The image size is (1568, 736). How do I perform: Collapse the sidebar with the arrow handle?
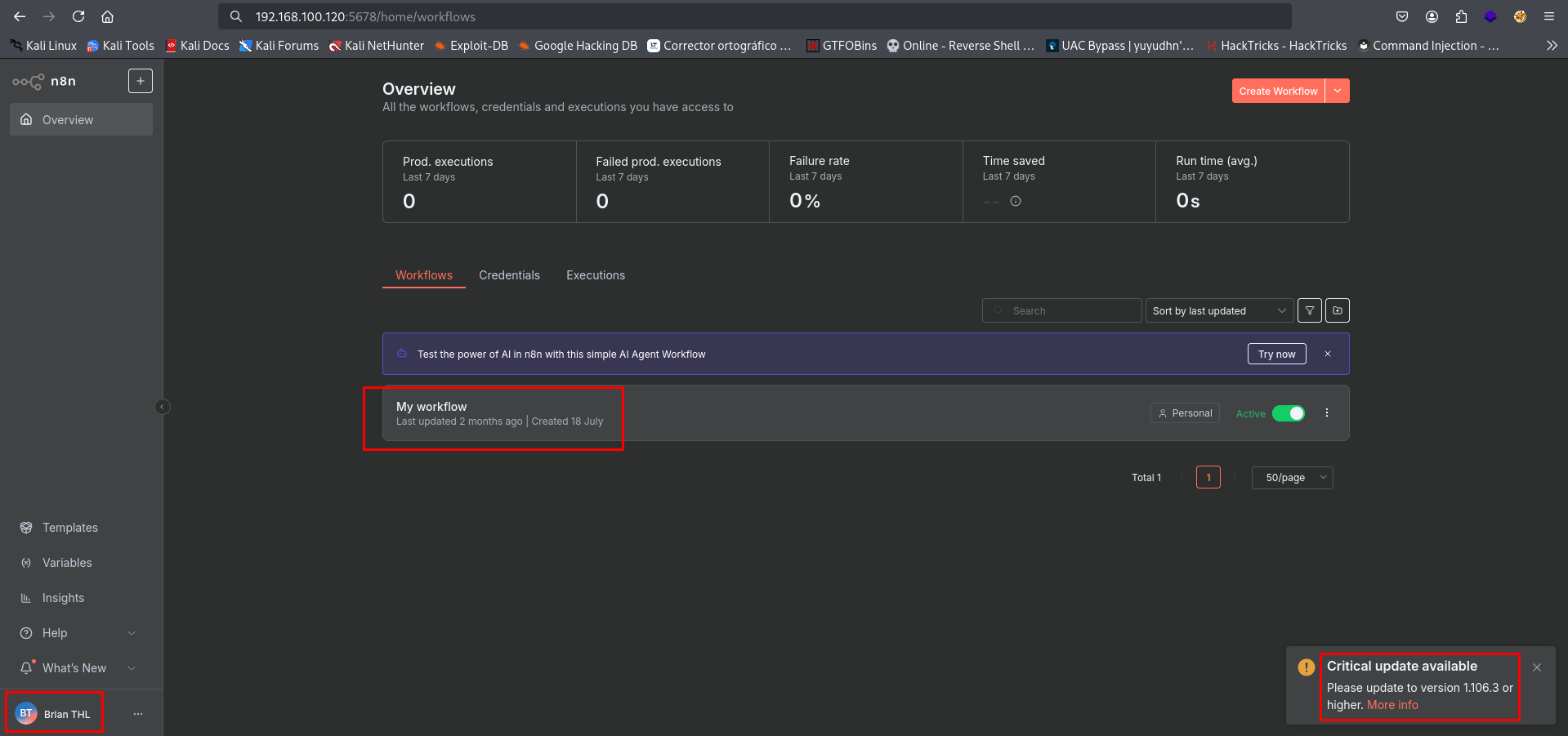click(x=163, y=407)
